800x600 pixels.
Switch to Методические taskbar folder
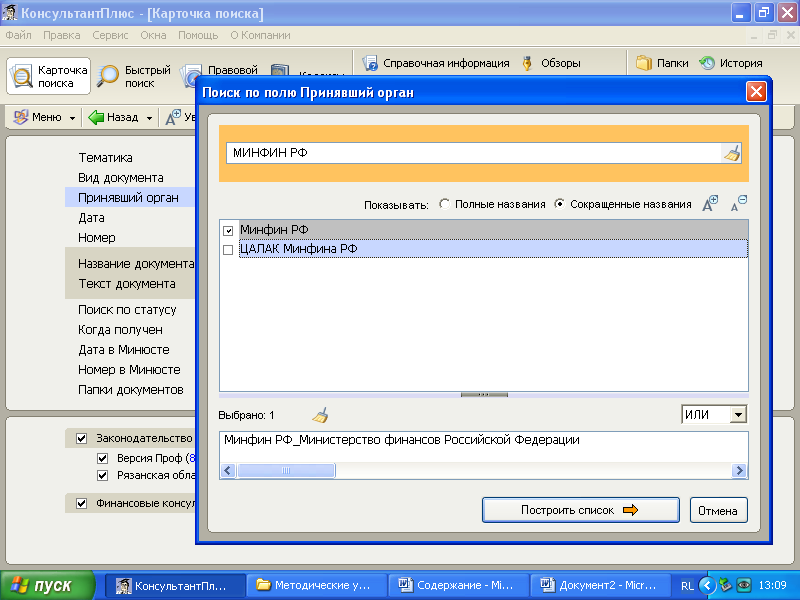315,585
